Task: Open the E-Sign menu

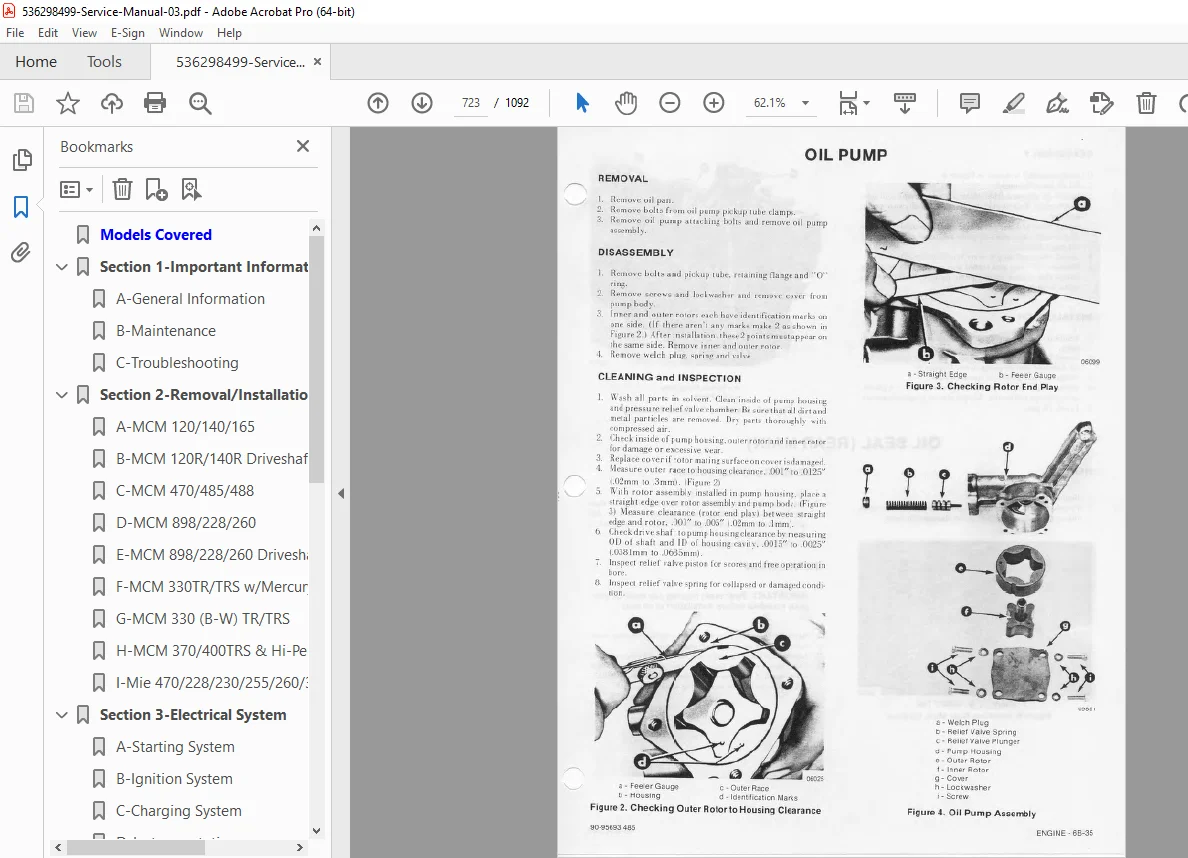Action: 127,33
